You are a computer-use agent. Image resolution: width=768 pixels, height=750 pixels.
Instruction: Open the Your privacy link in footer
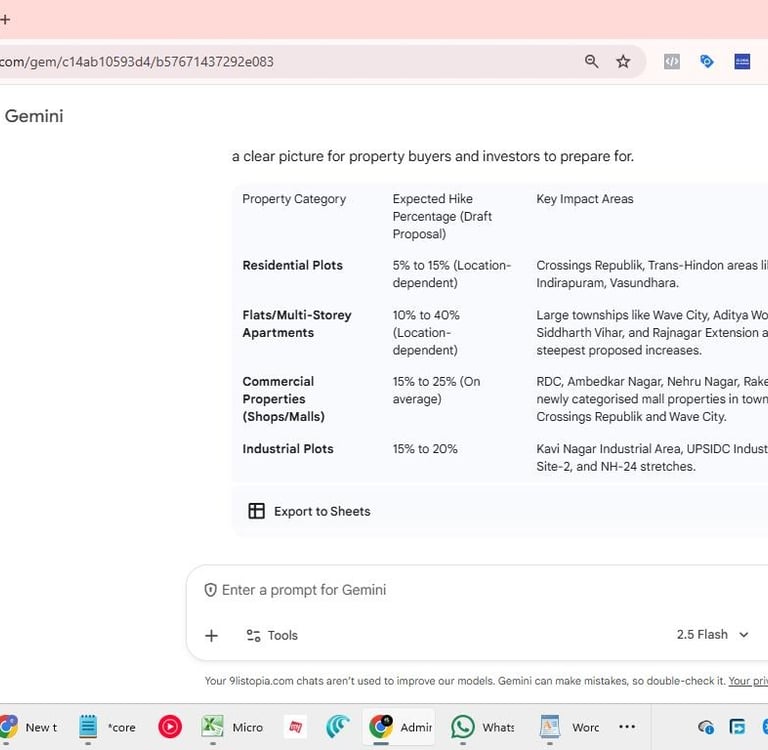click(x=748, y=681)
